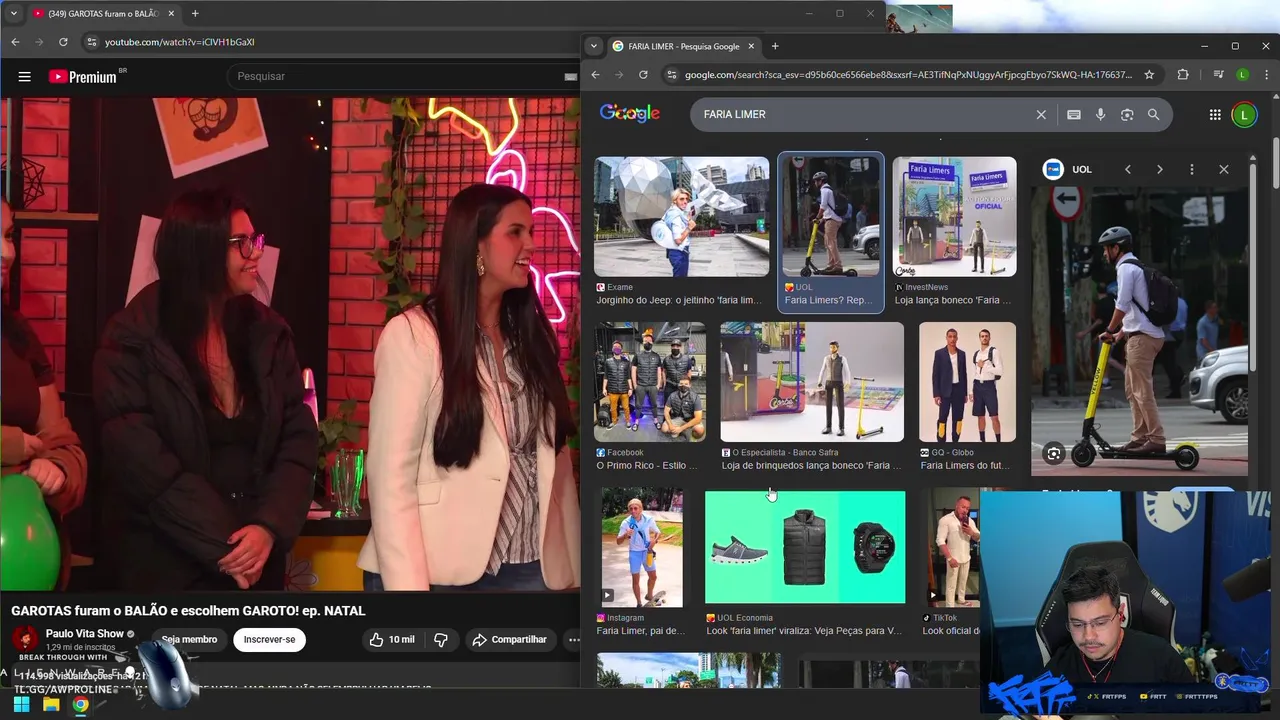Viewport: 1280px width, 720px height.
Task: Open Chrome from Windows taskbar
Action: click(80, 705)
